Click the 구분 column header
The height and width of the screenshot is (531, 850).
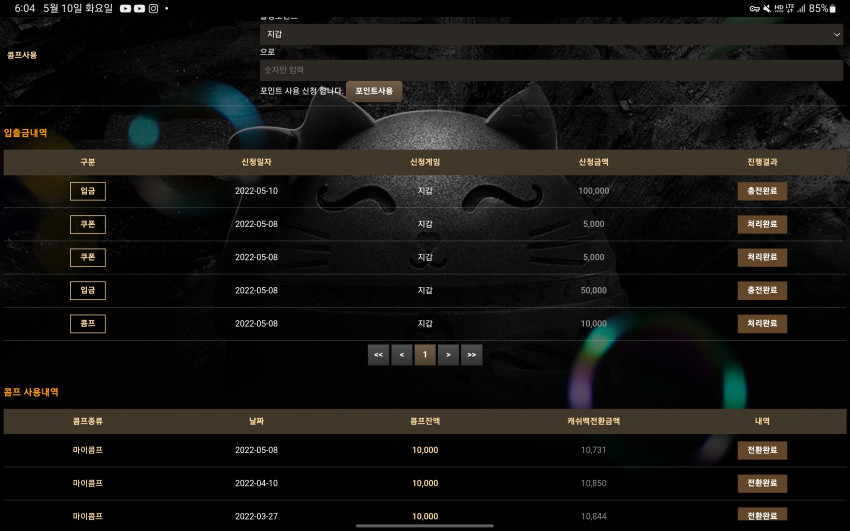(x=88, y=162)
